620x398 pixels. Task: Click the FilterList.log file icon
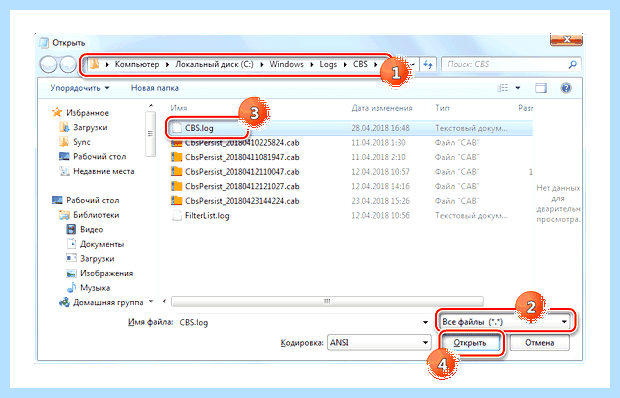click(x=176, y=216)
